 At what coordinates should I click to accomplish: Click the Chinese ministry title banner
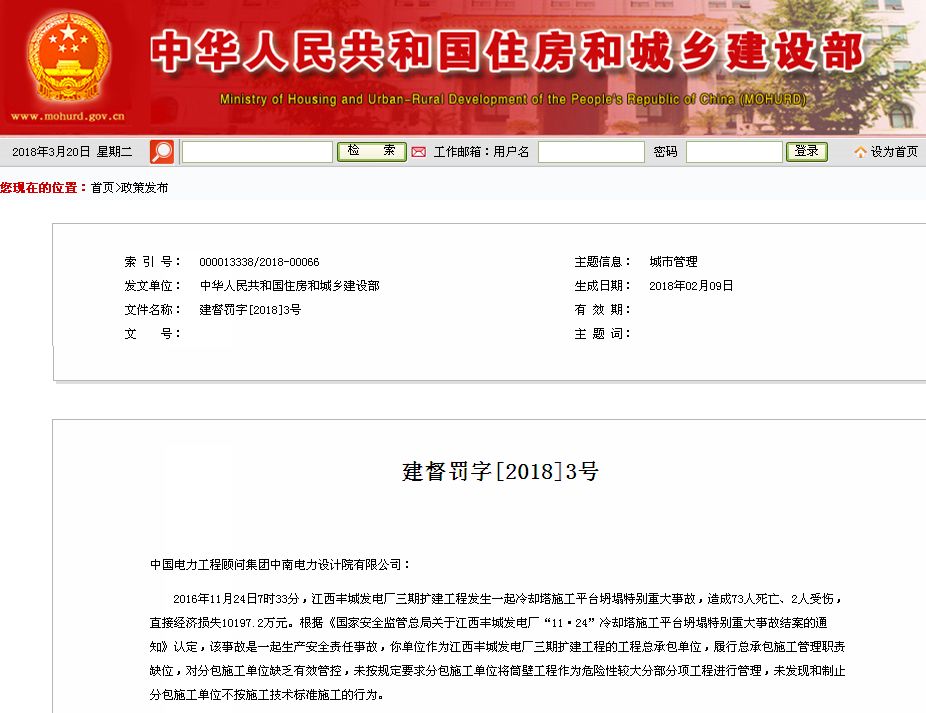tap(507, 52)
